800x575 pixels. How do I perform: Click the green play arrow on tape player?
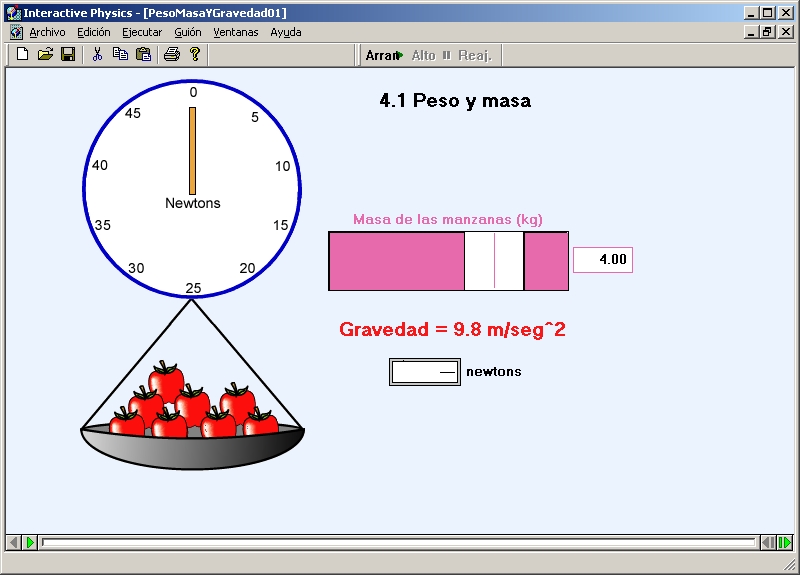[x=30, y=542]
